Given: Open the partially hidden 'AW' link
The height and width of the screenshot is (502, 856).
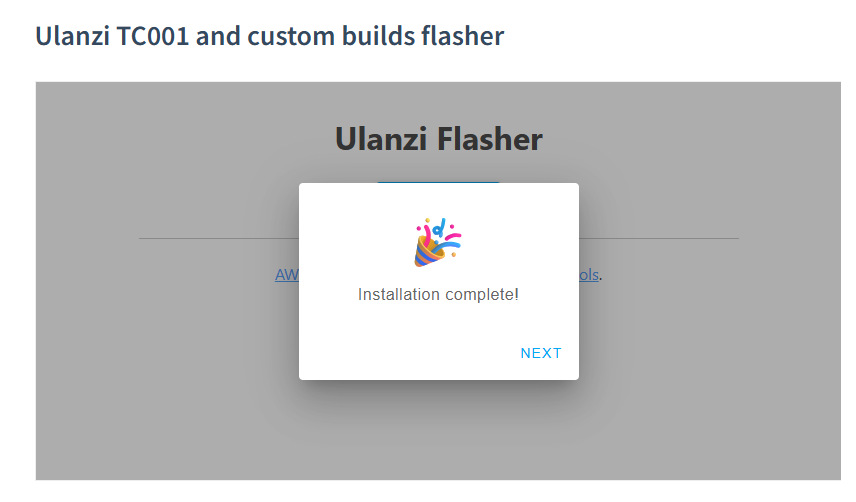Looking at the screenshot, I should coord(287,274).
